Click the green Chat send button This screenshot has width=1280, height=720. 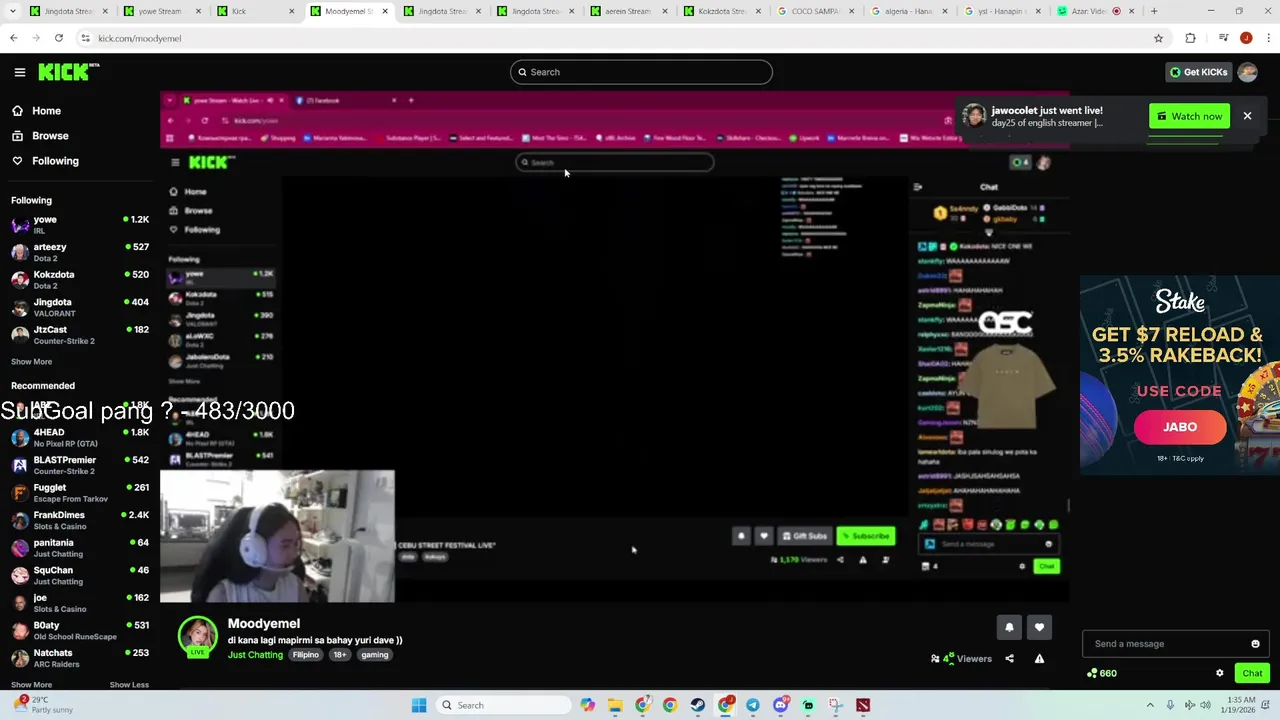click(x=1252, y=673)
